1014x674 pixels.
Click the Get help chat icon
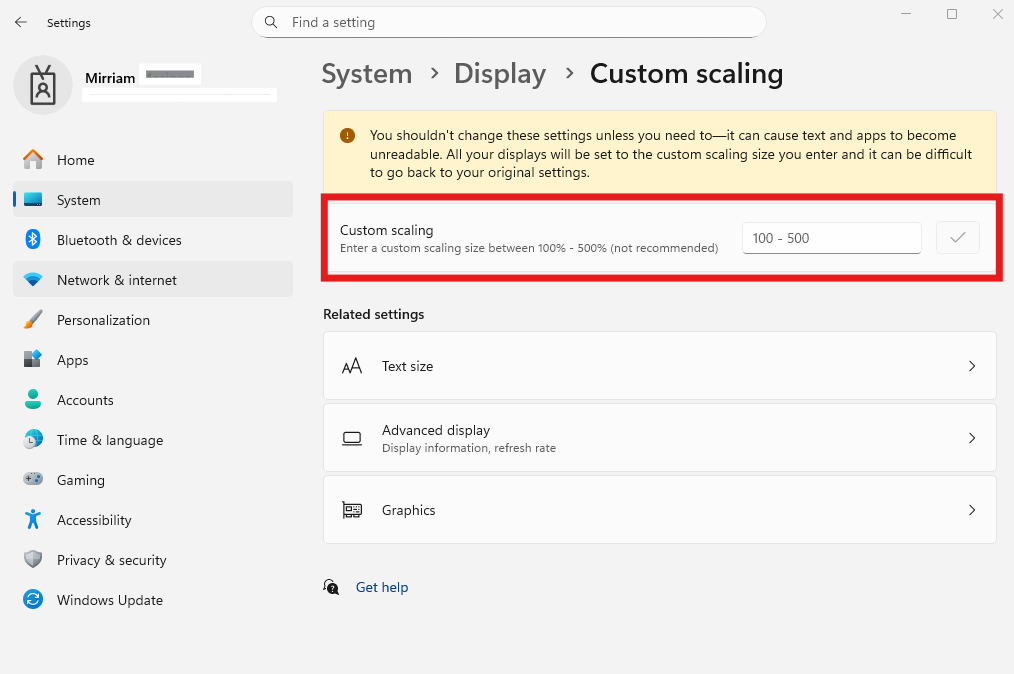point(331,587)
